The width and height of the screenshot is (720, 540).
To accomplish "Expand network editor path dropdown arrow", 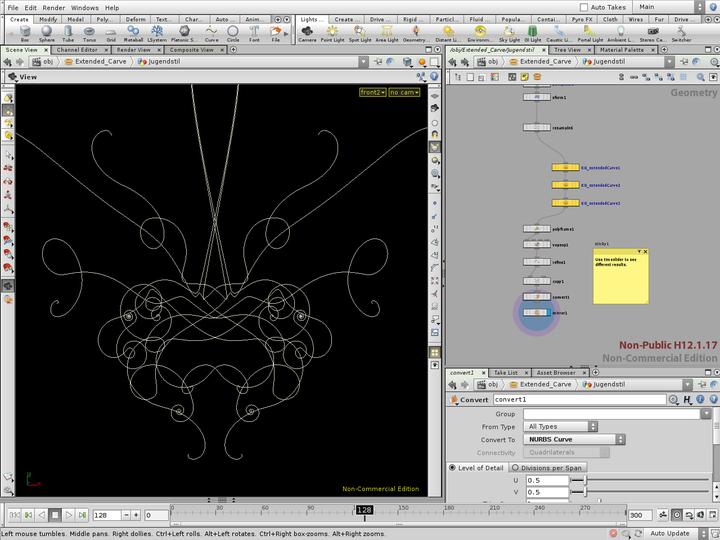I will coord(669,62).
